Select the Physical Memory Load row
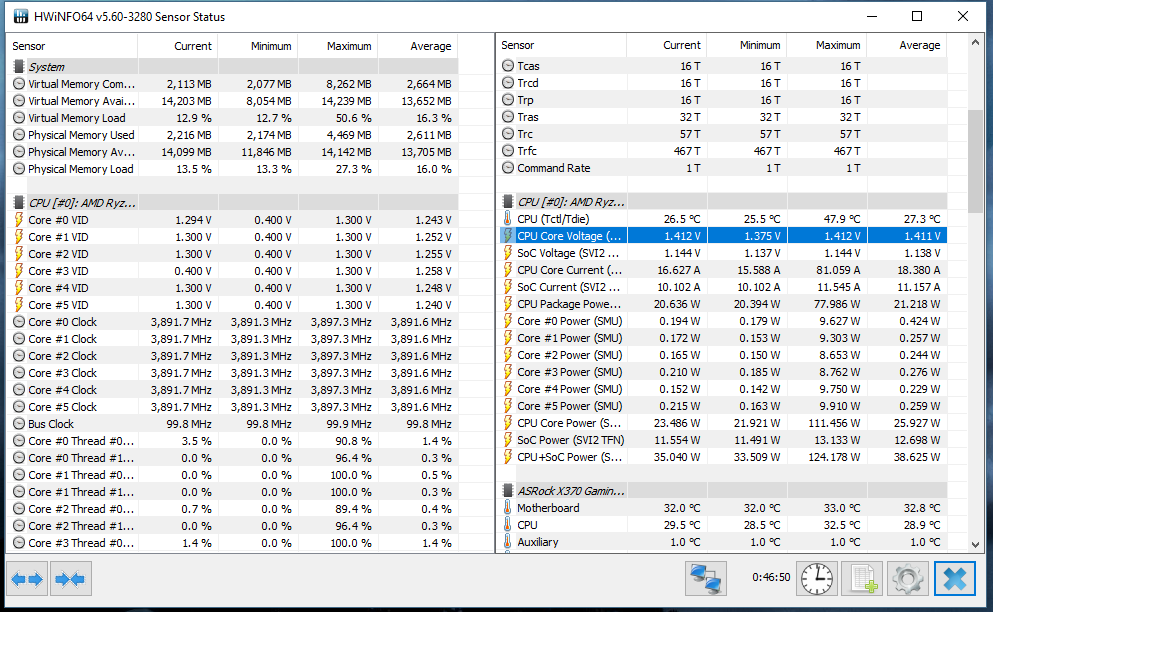This screenshot has height=648, width=1152. point(234,169)
